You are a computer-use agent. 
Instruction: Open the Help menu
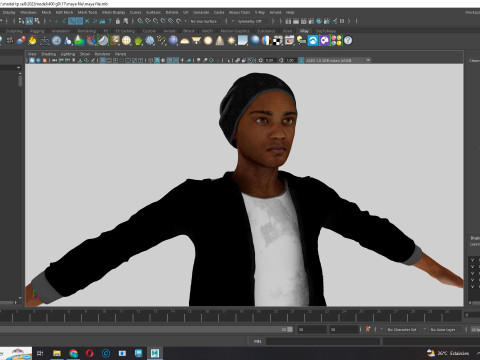pos(290,12)
